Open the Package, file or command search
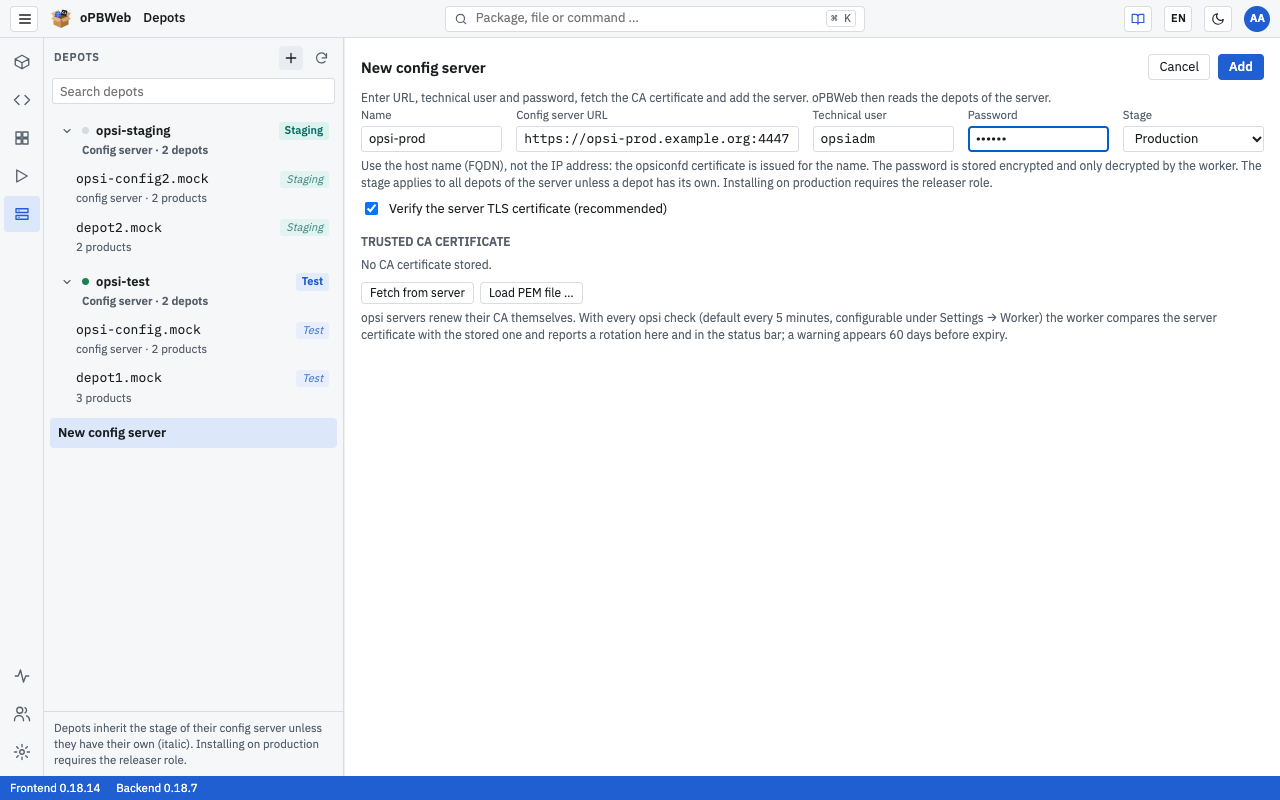The height and width of the screenshot is (800, 1280). pos(655,18)
